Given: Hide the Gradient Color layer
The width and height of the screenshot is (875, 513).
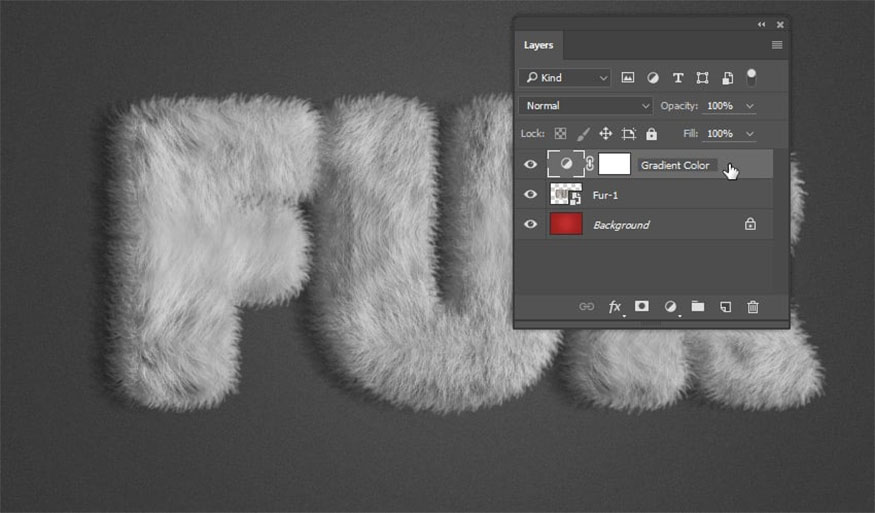Looking at the screenshot, I should pyautogui.click(x=531, y=165).
